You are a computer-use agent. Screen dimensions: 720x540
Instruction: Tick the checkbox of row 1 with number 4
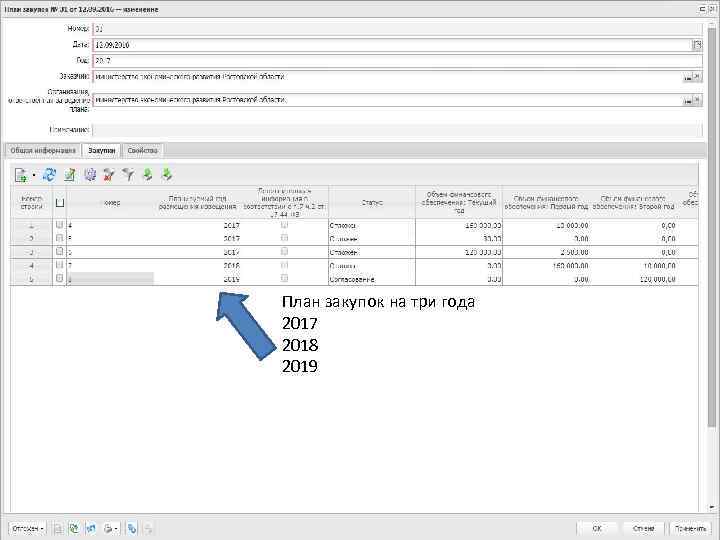click(59, 225)
